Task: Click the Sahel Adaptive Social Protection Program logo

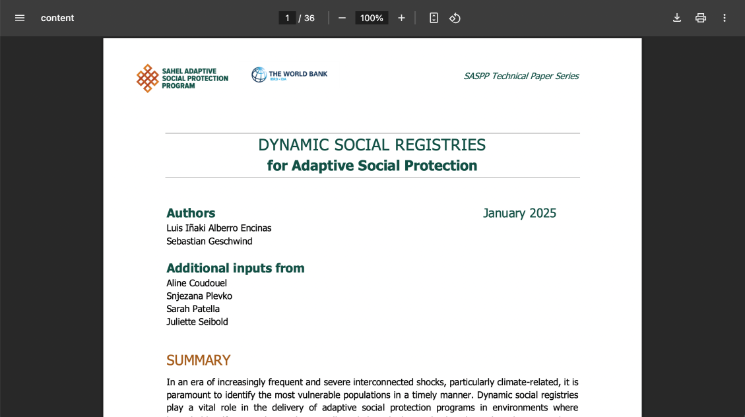Action: coord(182,78)
